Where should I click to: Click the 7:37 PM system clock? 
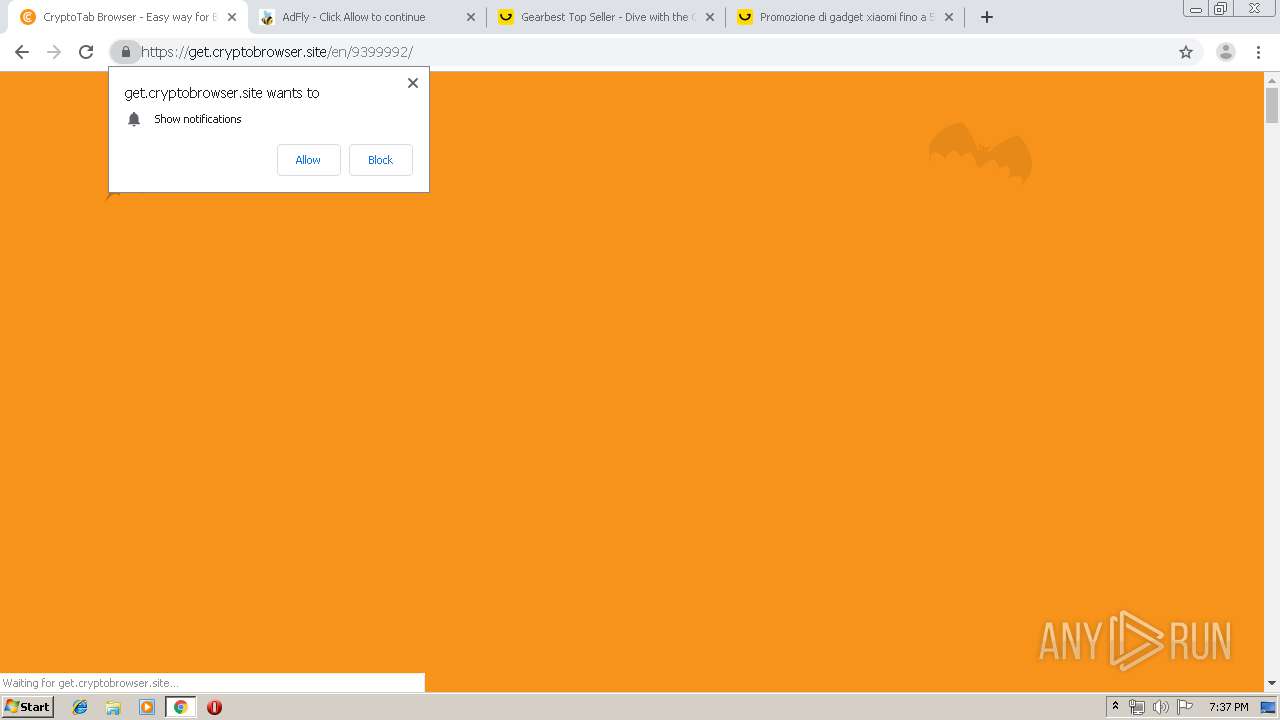(1229, 707)
